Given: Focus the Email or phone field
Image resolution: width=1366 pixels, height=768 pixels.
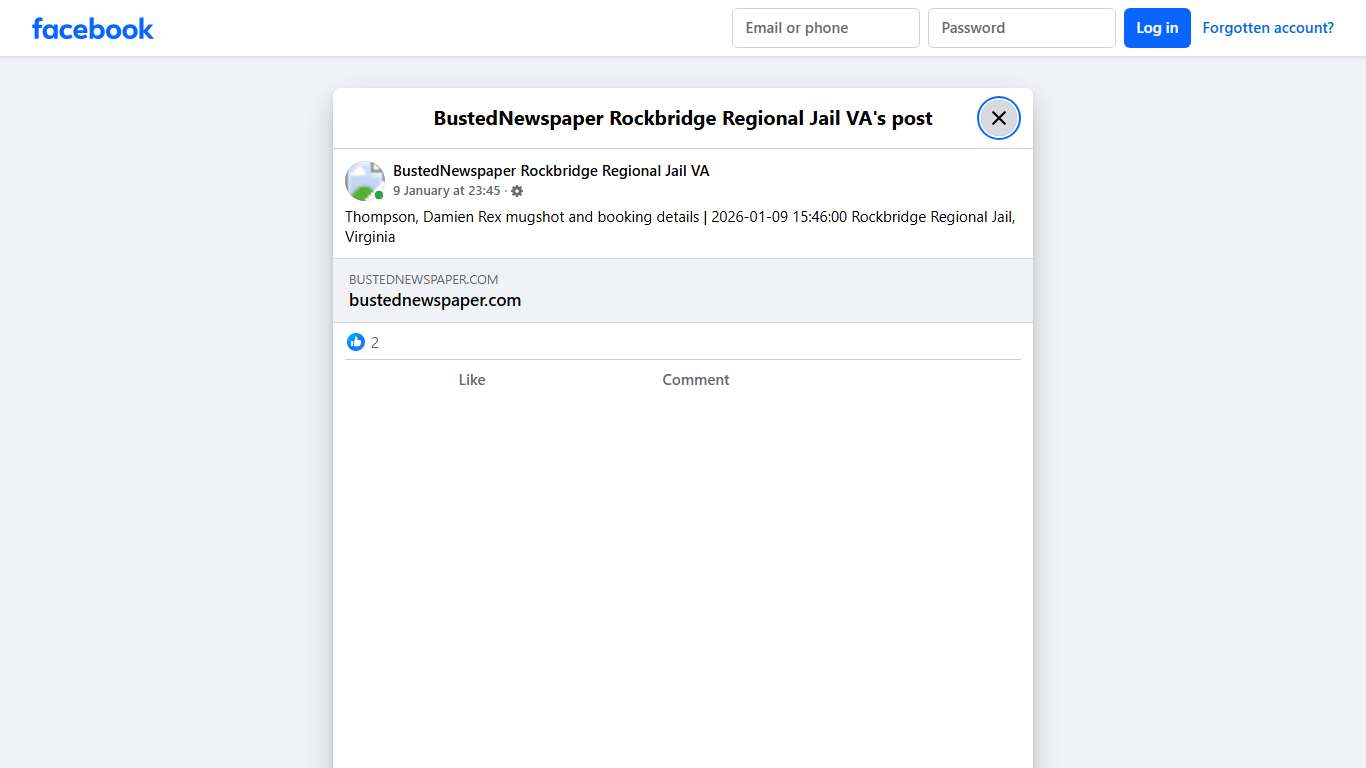Looking at the screenshot, I should 825,28.
